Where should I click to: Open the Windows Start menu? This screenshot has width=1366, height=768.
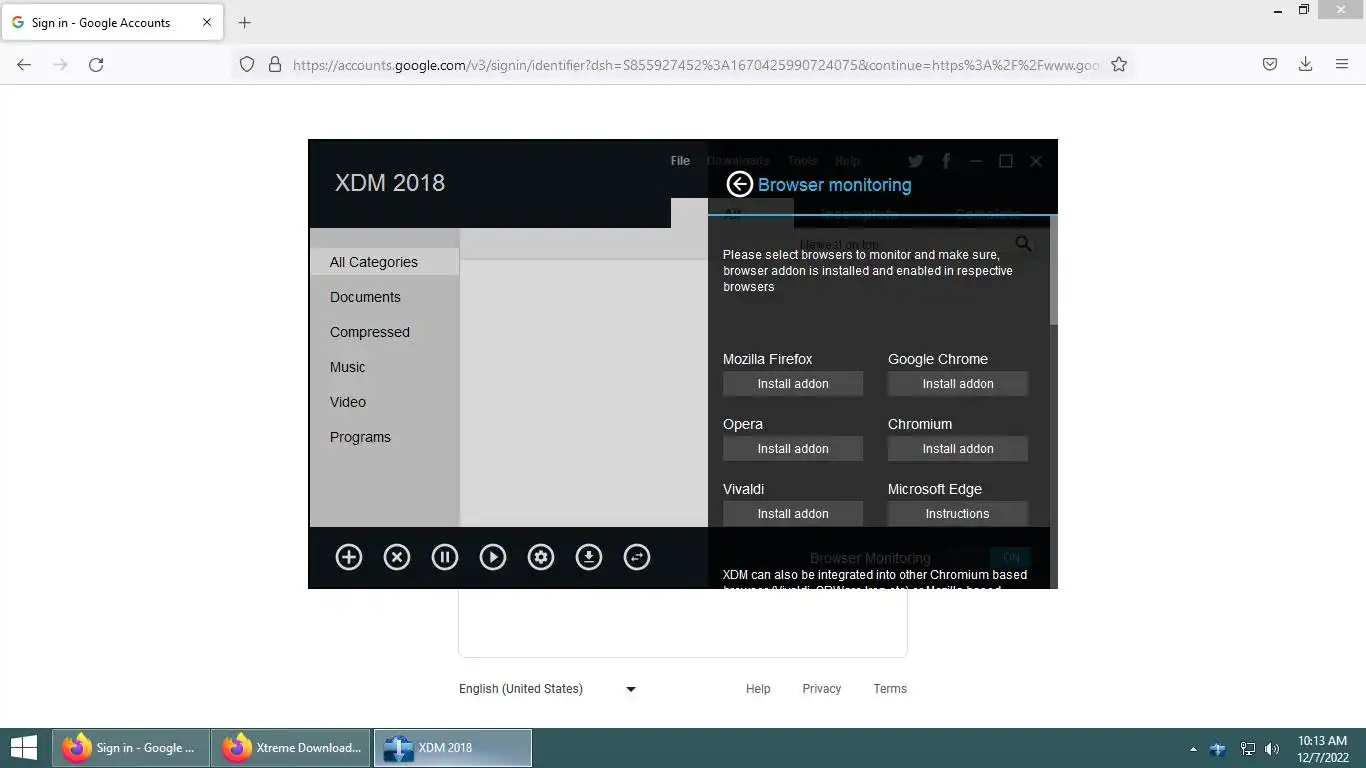coord(23,747)
